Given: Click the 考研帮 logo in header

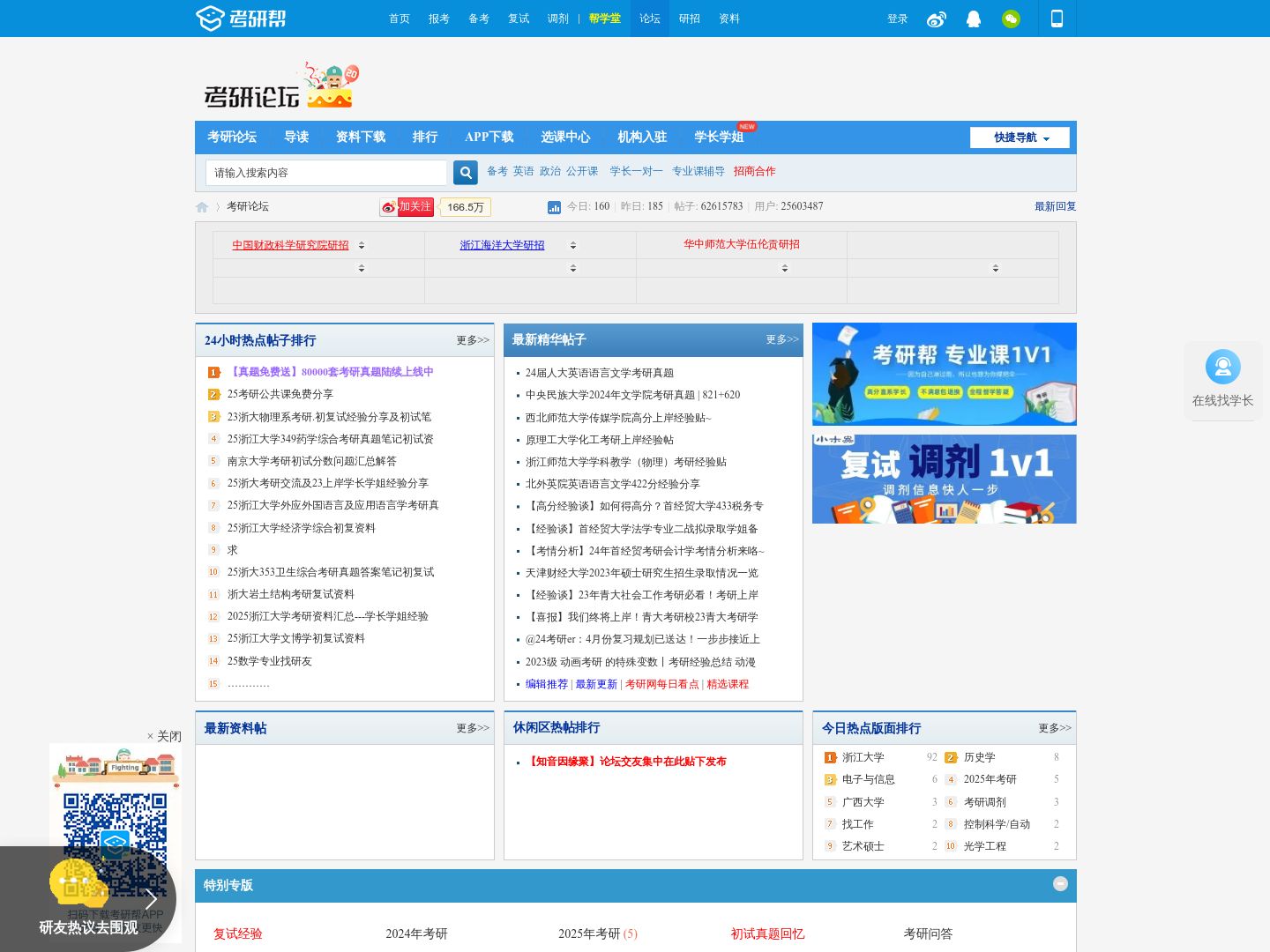Looking at the screenshot, I should pyautogui.click(x=241, y=18).
